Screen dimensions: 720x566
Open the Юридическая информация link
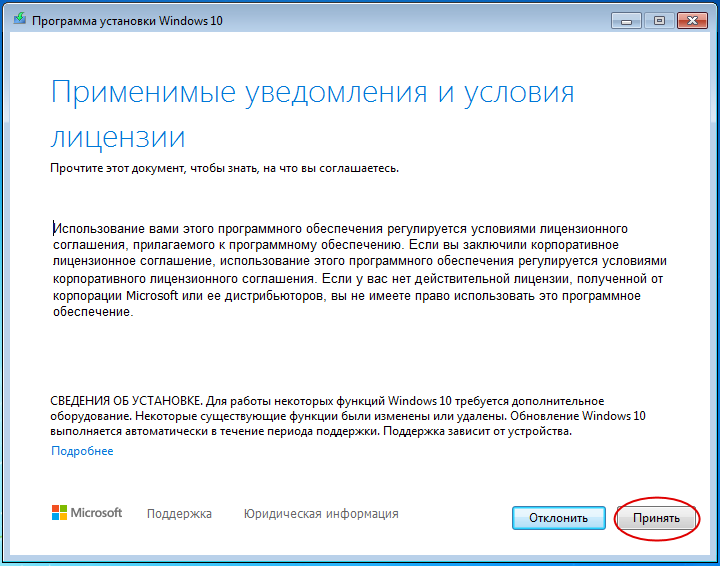point(321,513)
